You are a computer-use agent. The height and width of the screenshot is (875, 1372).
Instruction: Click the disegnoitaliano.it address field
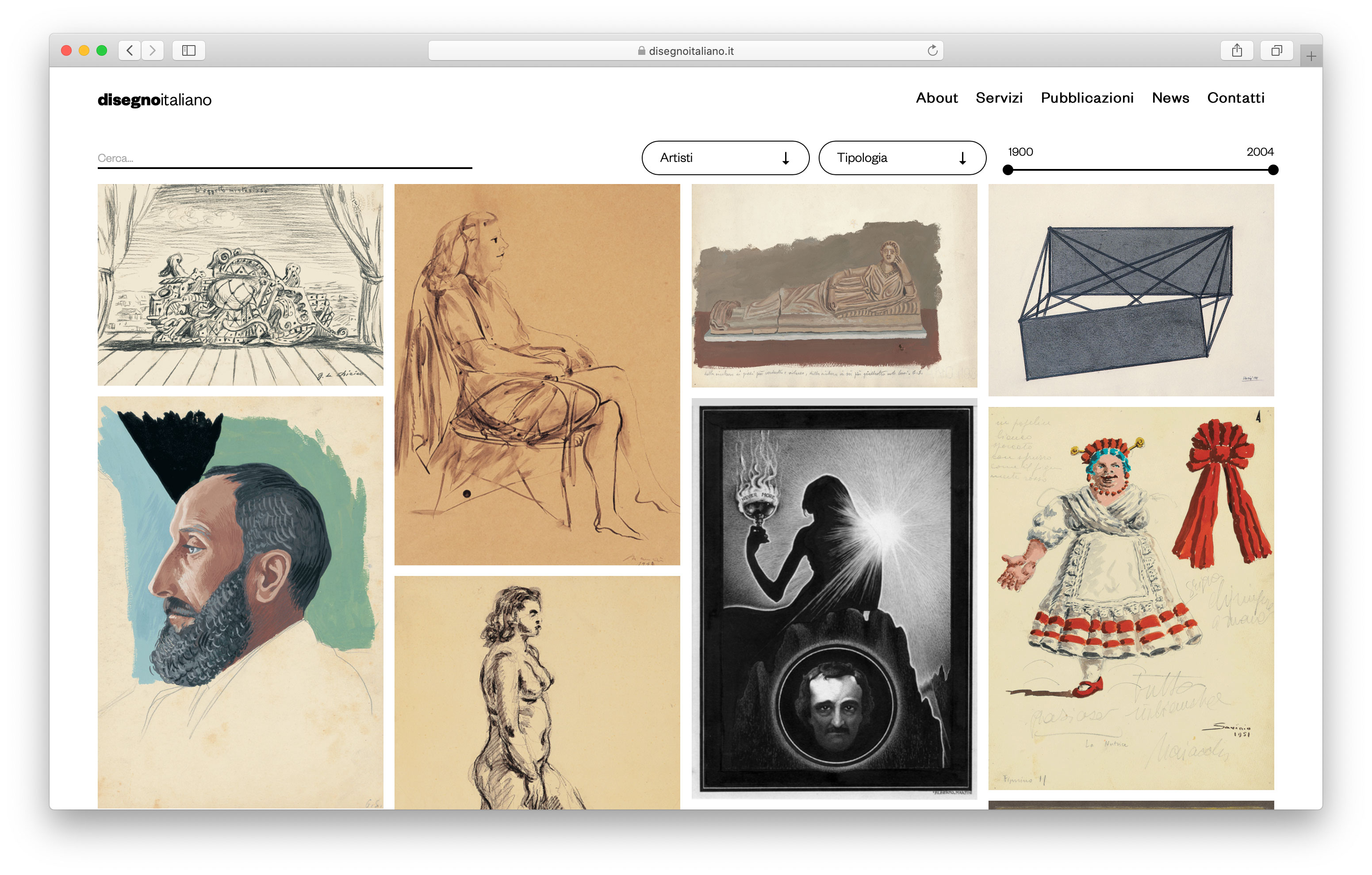pos(686,50)
